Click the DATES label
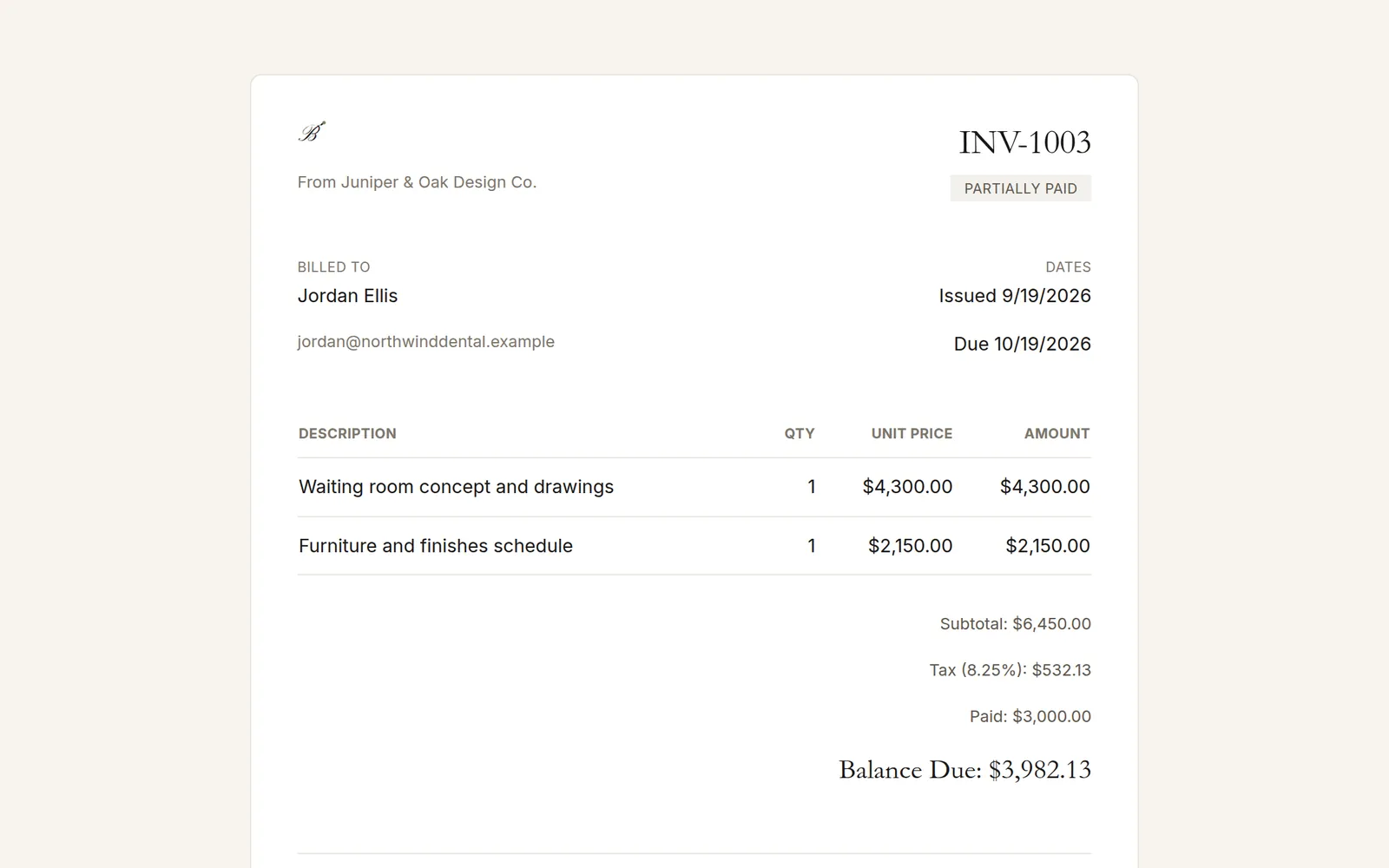 (x=1068, y=267)
